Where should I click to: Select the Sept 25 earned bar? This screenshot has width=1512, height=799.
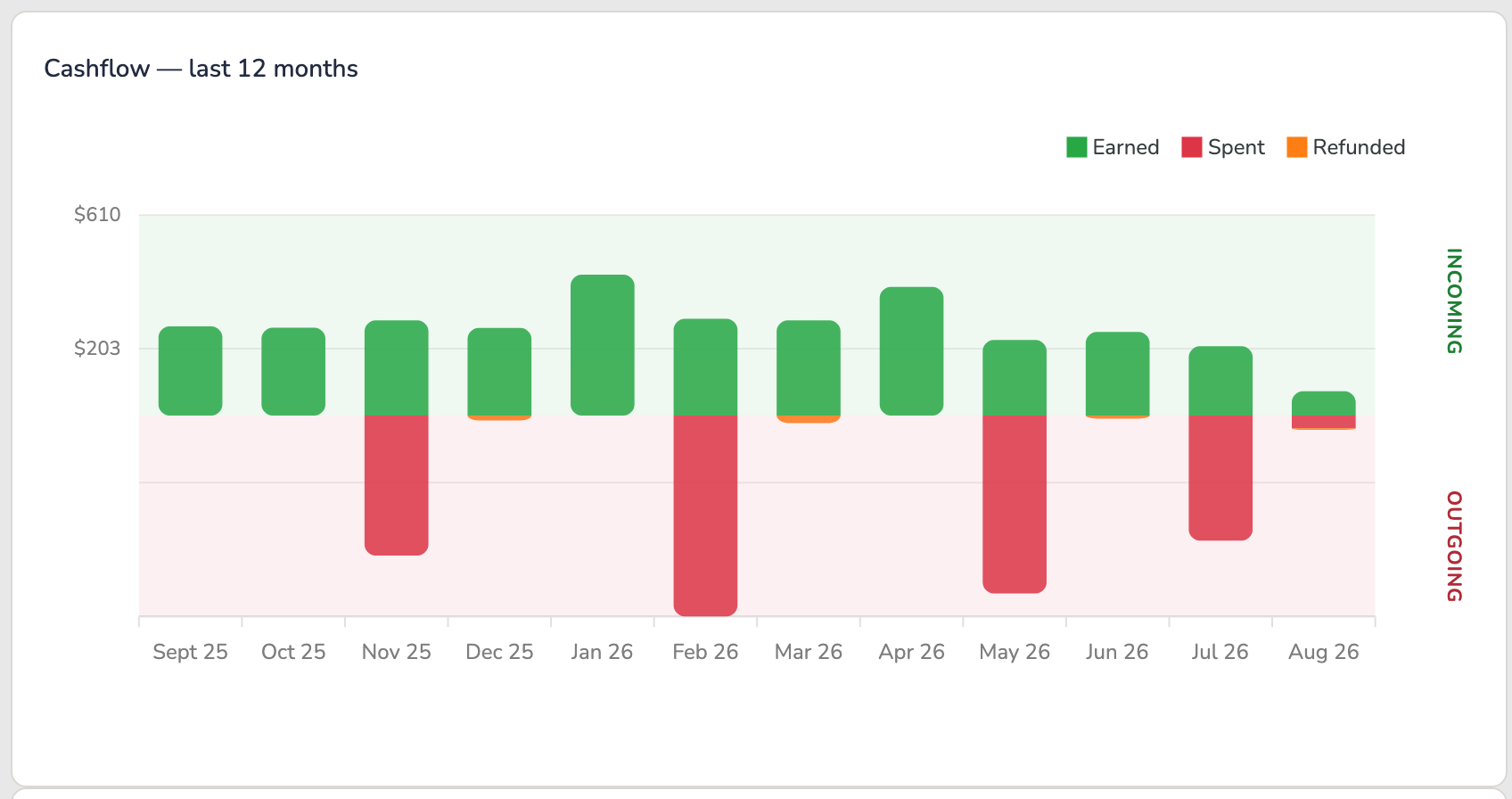(191, 371)
